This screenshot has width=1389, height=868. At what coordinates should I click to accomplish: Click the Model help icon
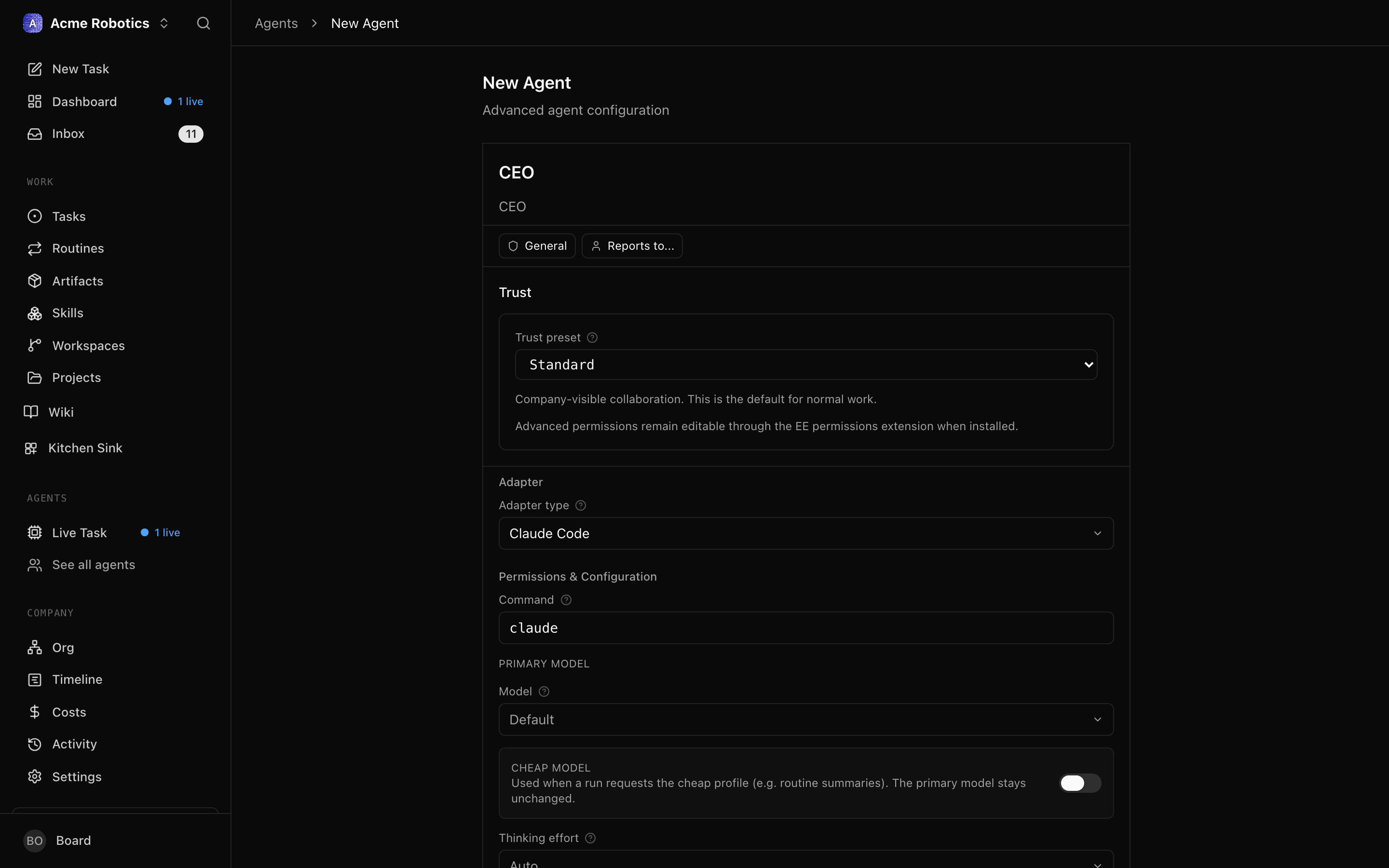[x=544, y=692]
